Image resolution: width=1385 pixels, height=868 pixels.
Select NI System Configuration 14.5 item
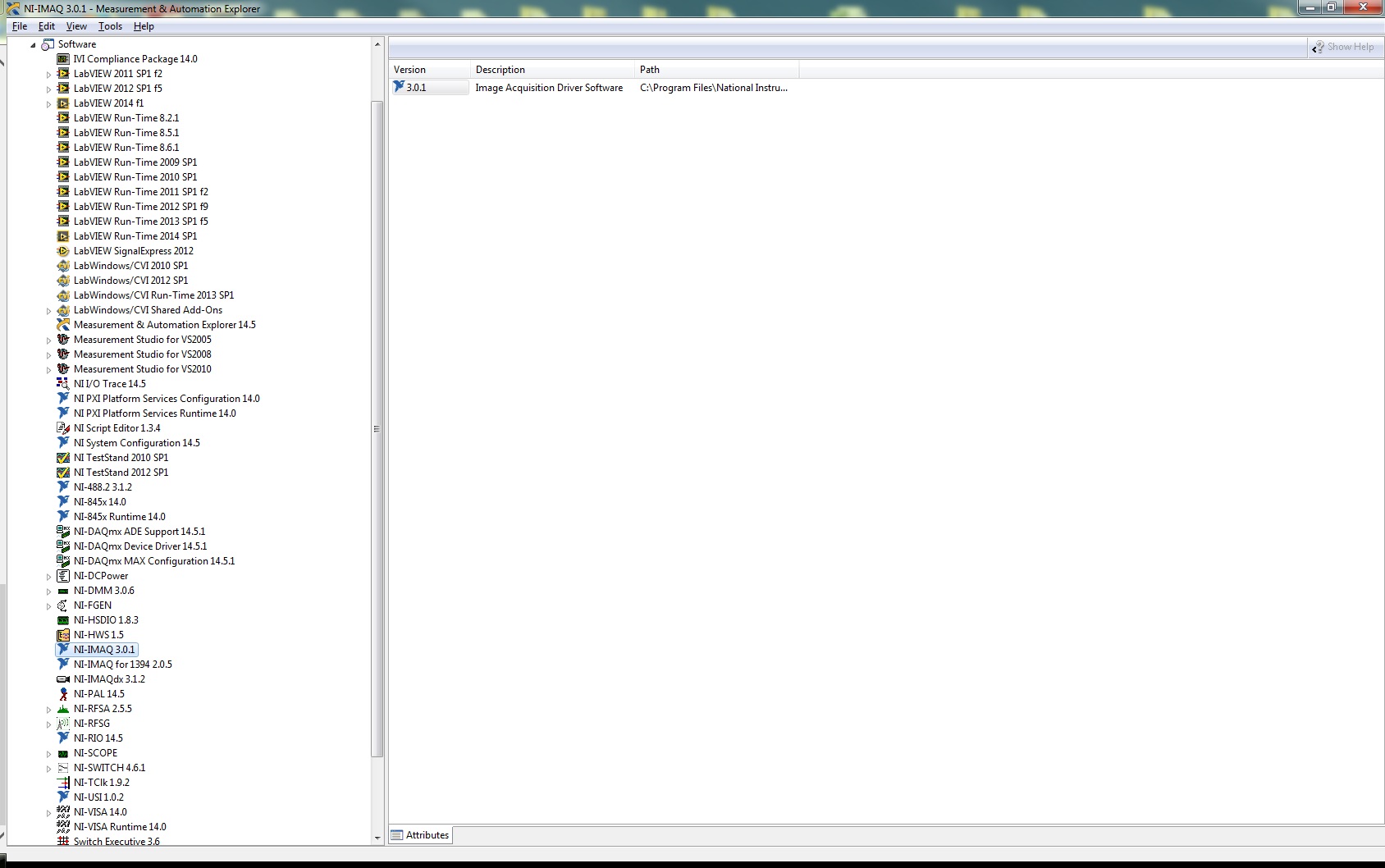point(136,443)
